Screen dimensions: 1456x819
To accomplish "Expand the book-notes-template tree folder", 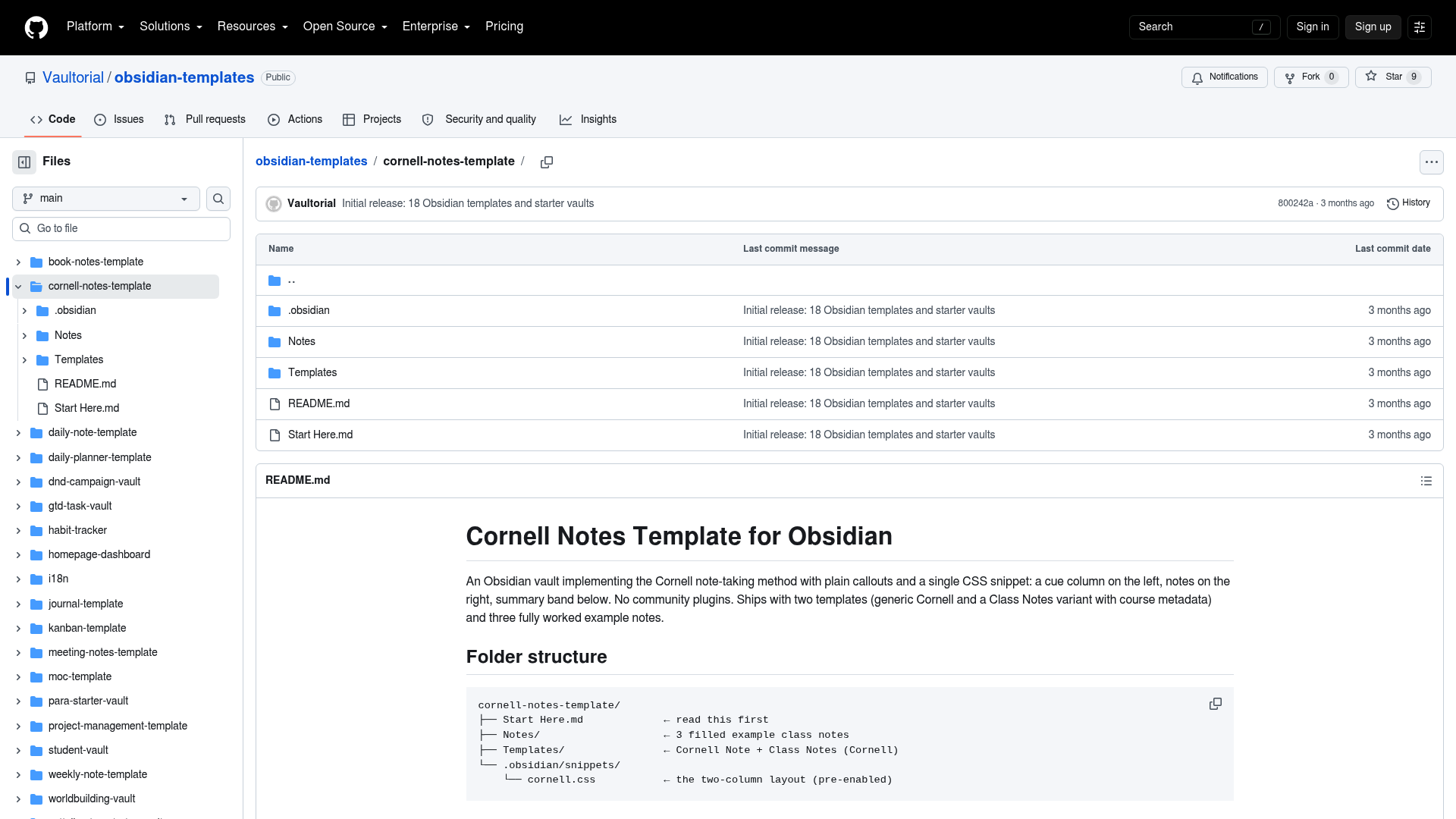I will 18,262.
